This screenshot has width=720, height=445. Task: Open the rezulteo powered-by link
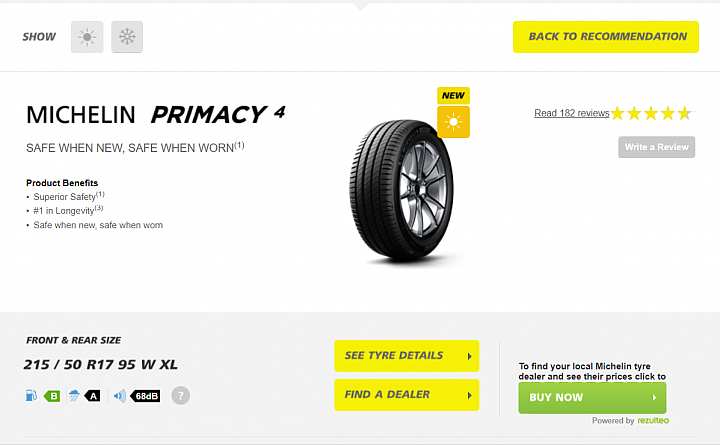coord(653,420)
